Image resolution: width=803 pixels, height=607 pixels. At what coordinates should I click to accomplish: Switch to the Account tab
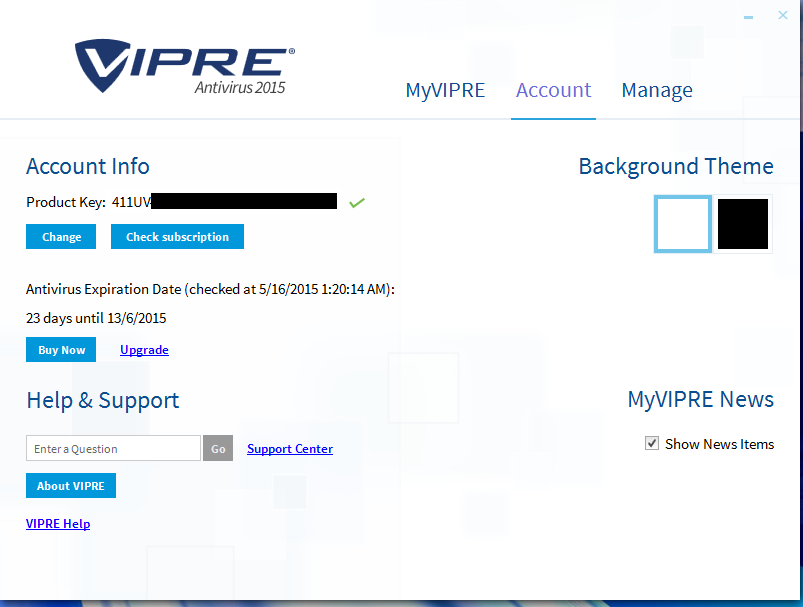click(553, 90)
